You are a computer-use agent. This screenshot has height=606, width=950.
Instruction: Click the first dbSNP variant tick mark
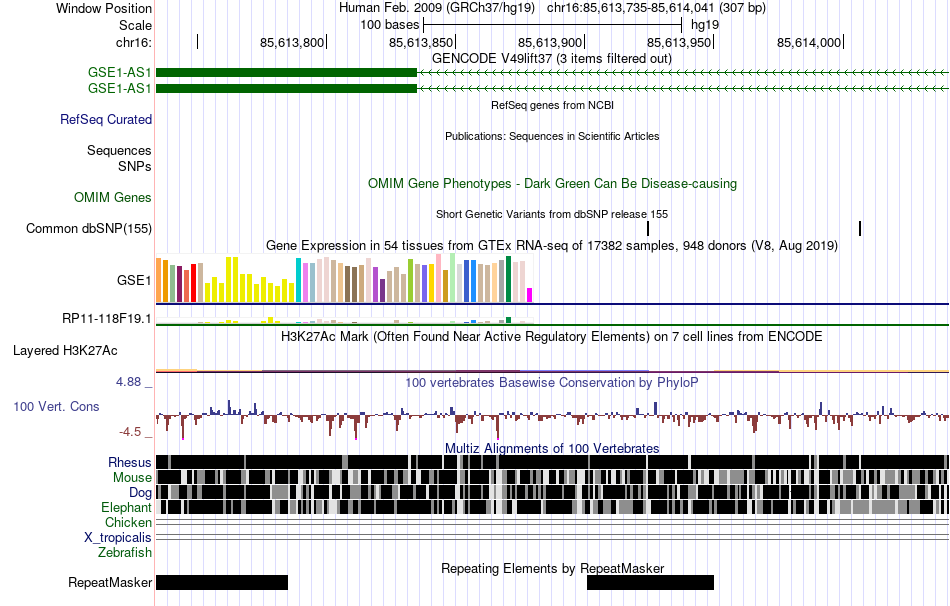click(x=648, y=228)
